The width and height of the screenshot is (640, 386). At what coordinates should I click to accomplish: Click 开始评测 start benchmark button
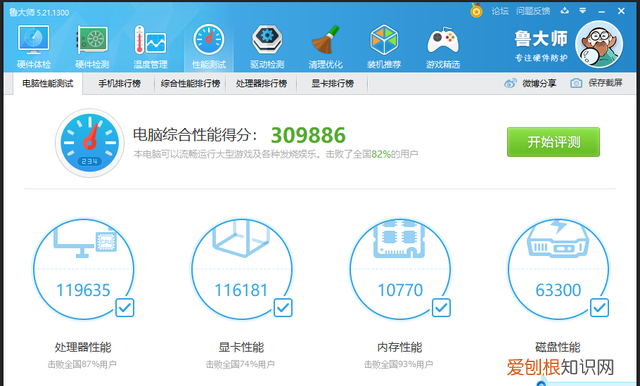(553, 142)
